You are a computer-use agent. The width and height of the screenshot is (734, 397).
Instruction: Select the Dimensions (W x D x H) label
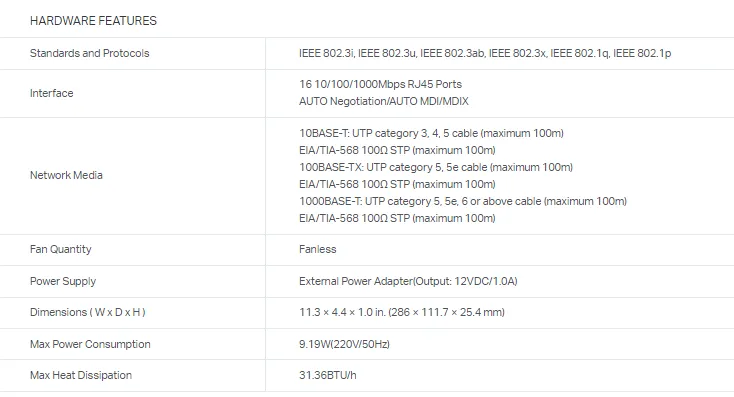coord(88,312)
